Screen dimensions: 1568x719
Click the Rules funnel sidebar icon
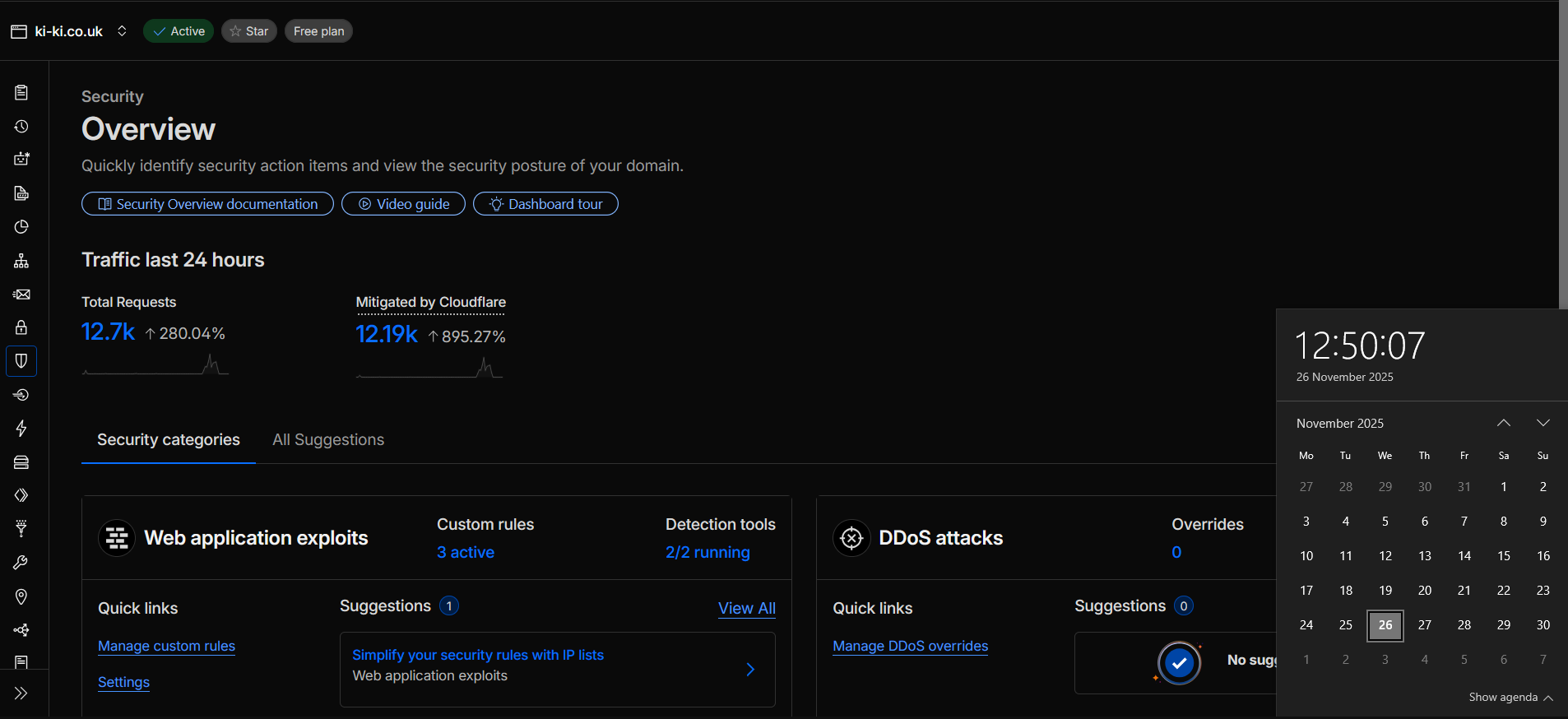tap(21, 529)
